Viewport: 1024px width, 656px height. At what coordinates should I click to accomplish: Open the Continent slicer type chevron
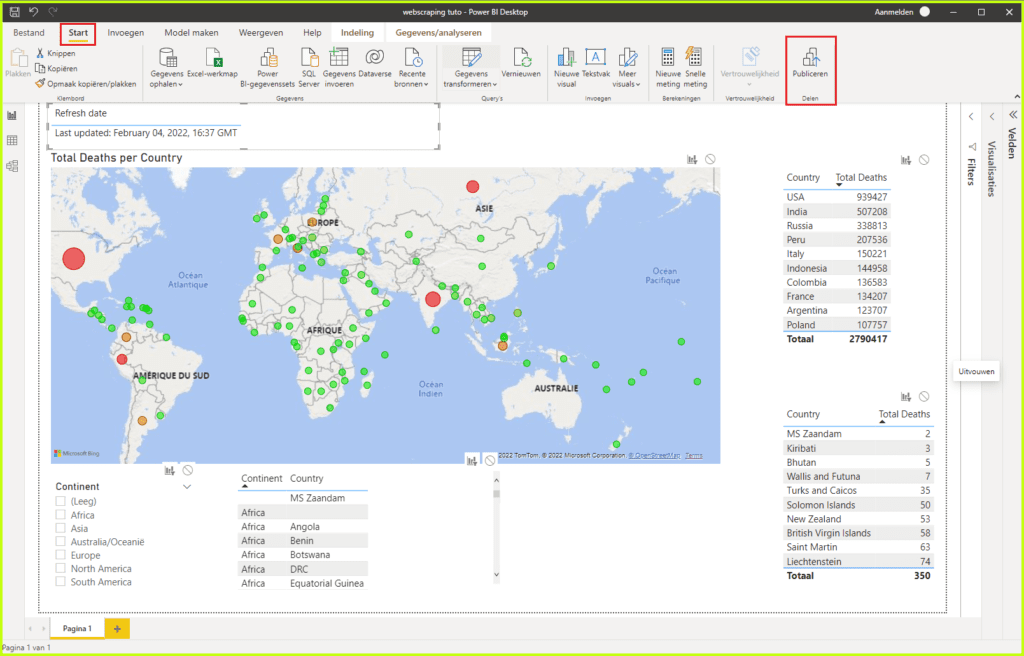[x=187, y=487]
